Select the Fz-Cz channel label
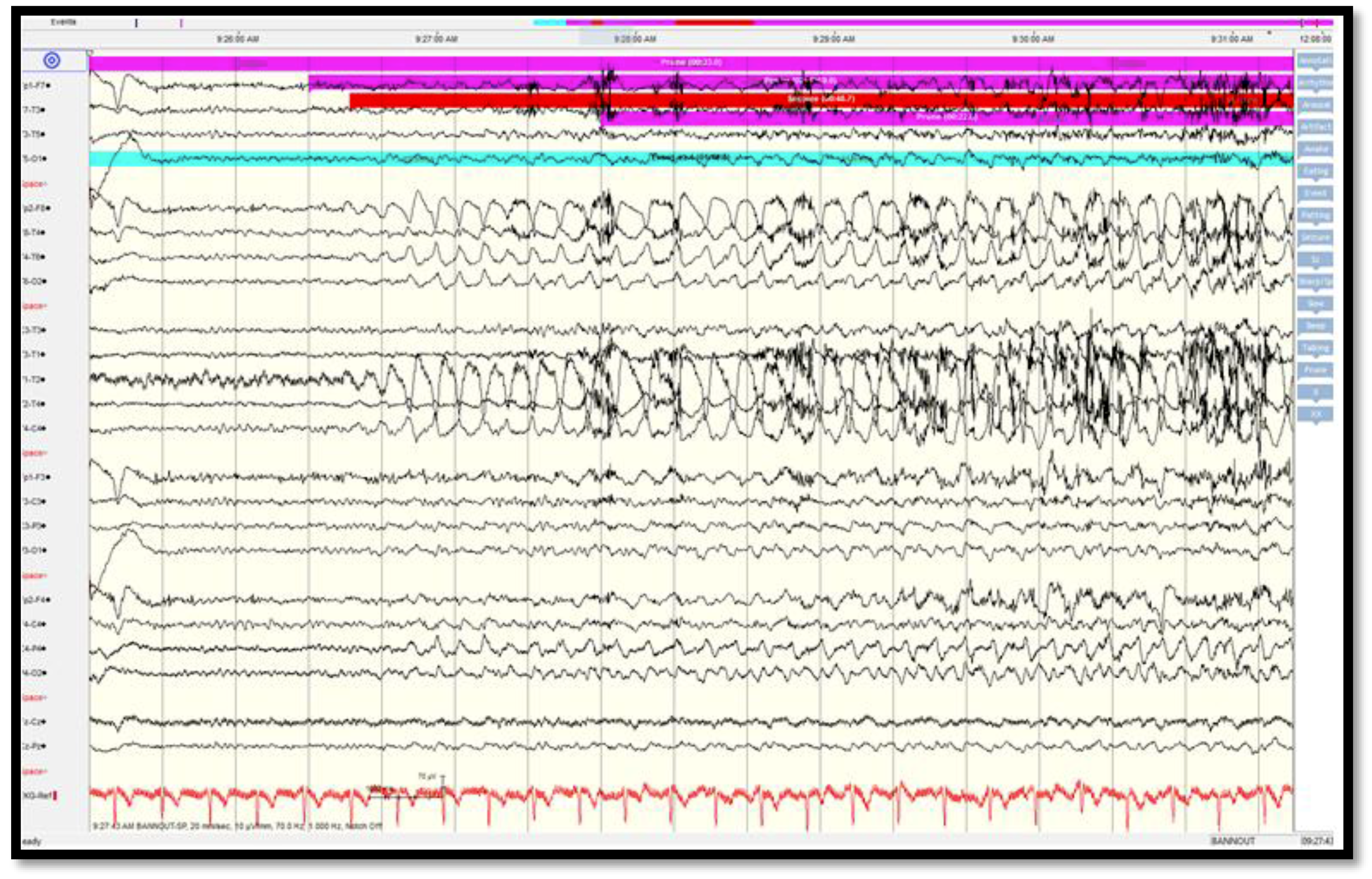 pyautogui.click(x=34, y=722)
